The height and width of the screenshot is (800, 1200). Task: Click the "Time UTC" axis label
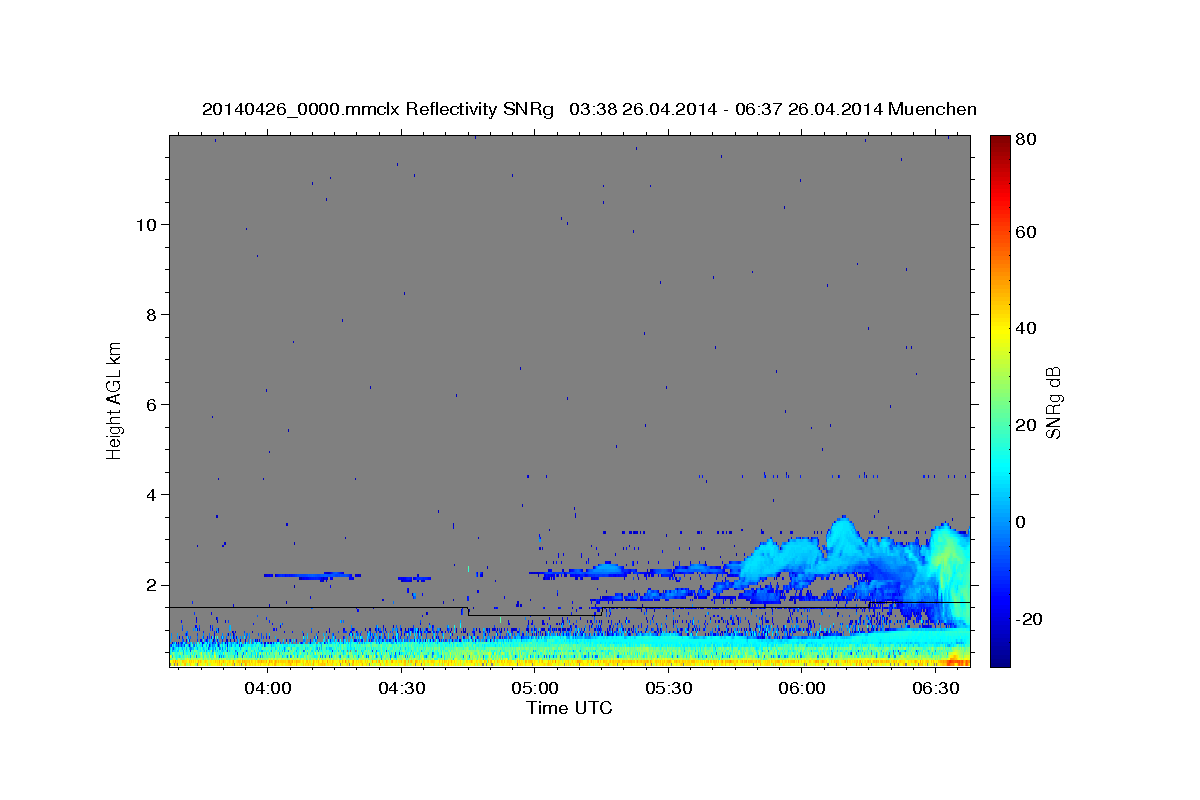pyautogui.click(x=569, y=708)
